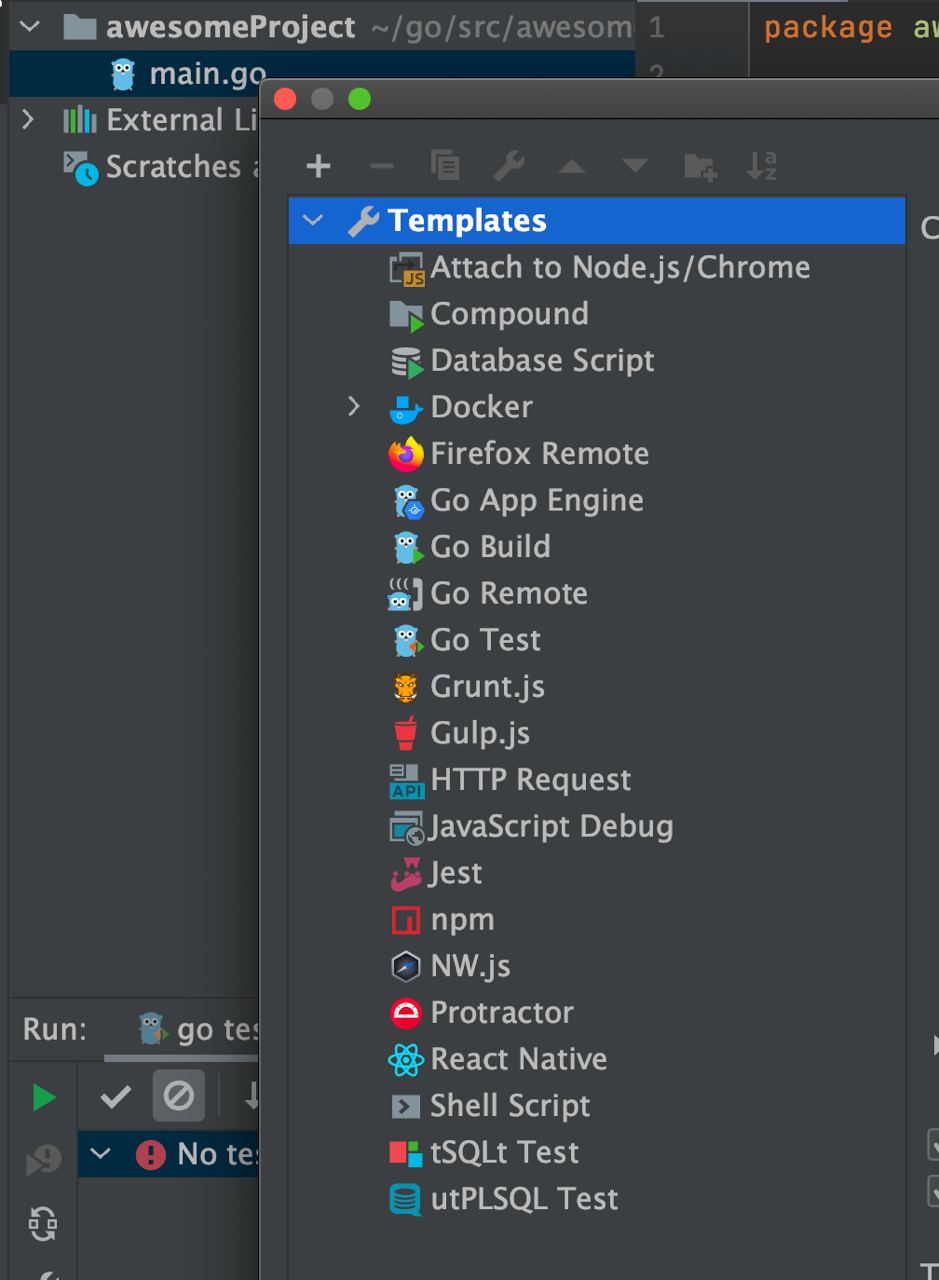Viewport: 939px width, 1280px height.
Task: Open the main.go file
Action: (205, 74)
